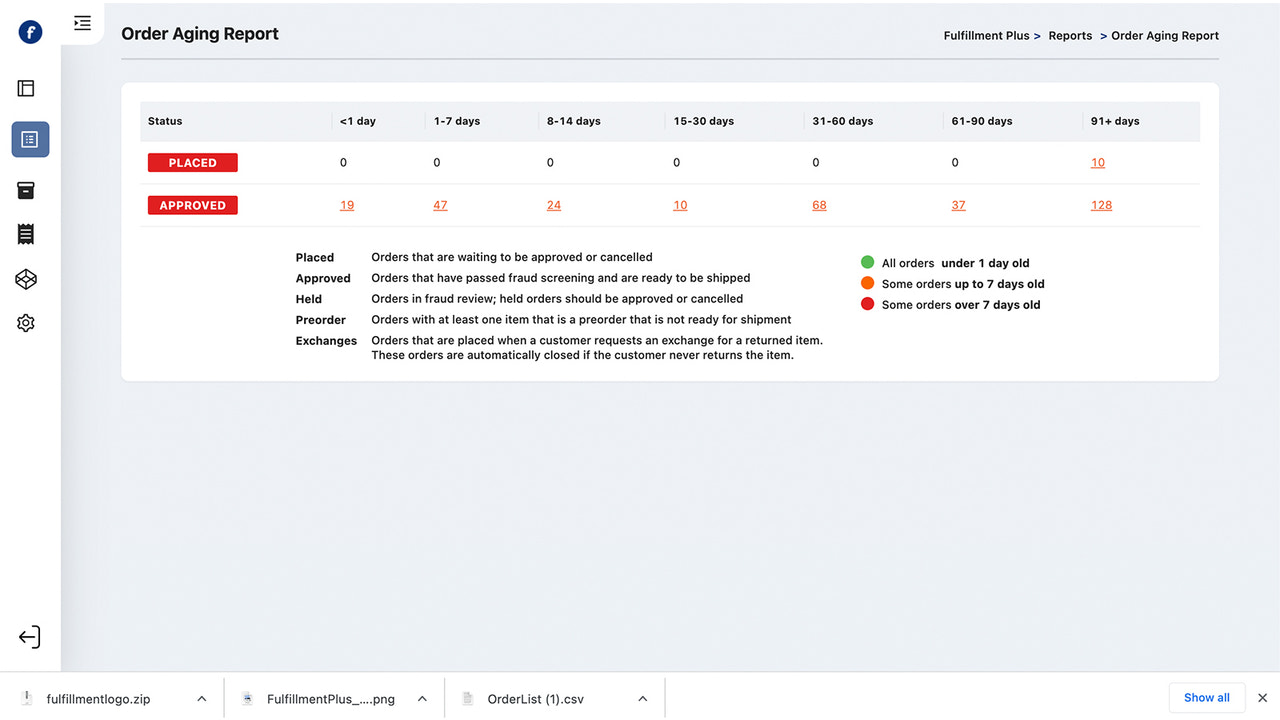Click Placed row 0 under 31-60 days

point(816,163)
